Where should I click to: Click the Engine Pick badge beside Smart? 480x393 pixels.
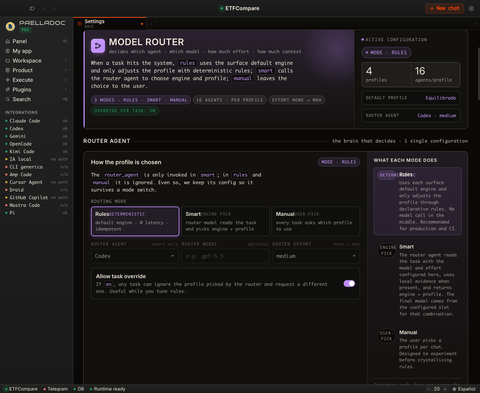387,250
